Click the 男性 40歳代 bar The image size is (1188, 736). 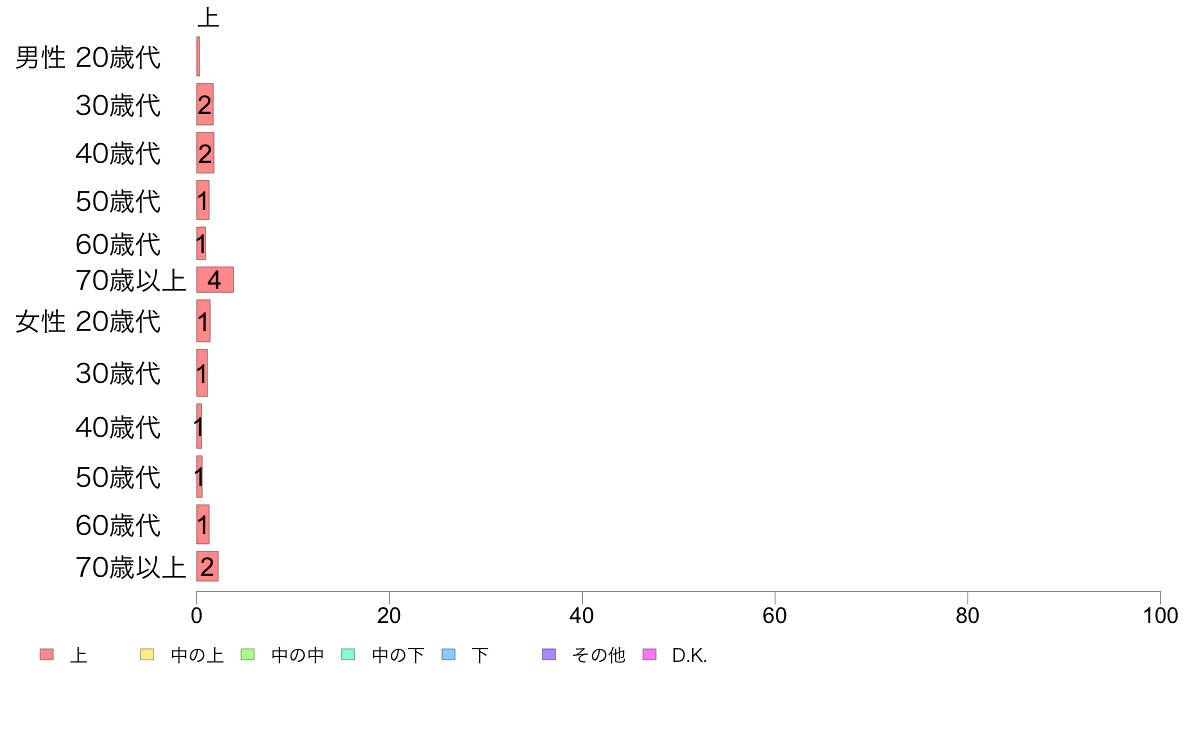tap(205, 153)
